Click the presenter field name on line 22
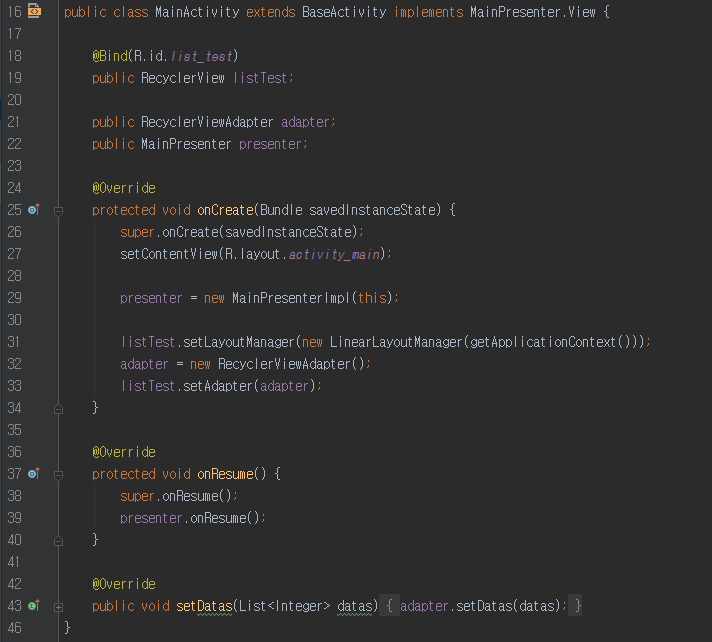 tap(270, 144)
